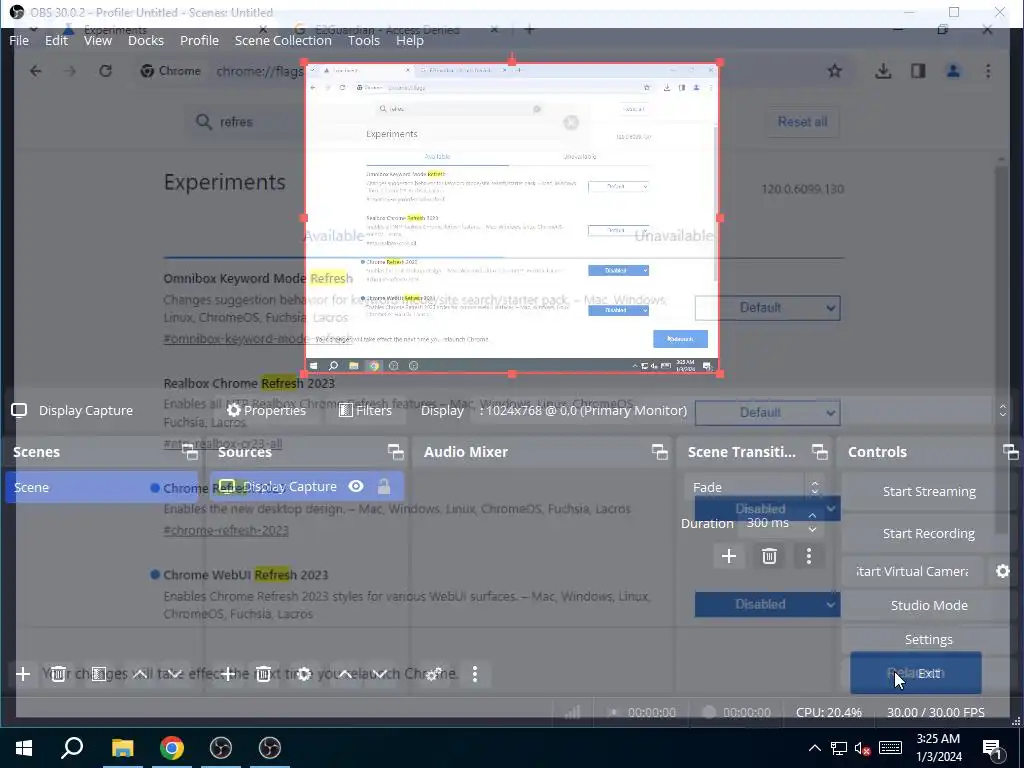Click the preview canvas display capture
This screenshot has width=1024, height=768.
pos(512,218)
